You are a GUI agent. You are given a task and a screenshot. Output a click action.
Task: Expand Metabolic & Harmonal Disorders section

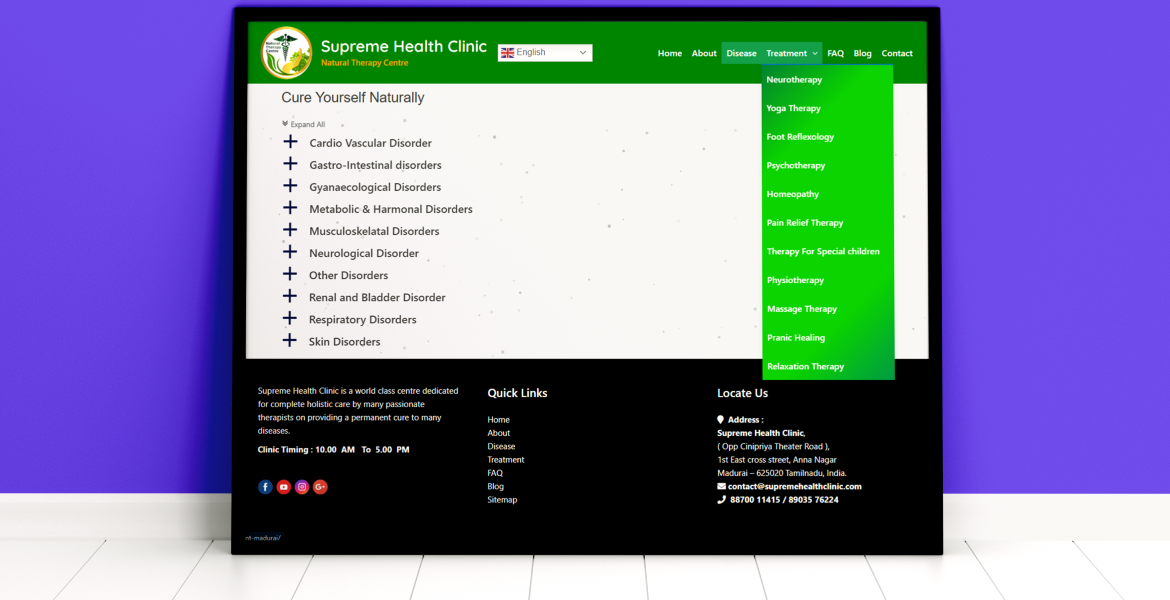pos(390,209)
